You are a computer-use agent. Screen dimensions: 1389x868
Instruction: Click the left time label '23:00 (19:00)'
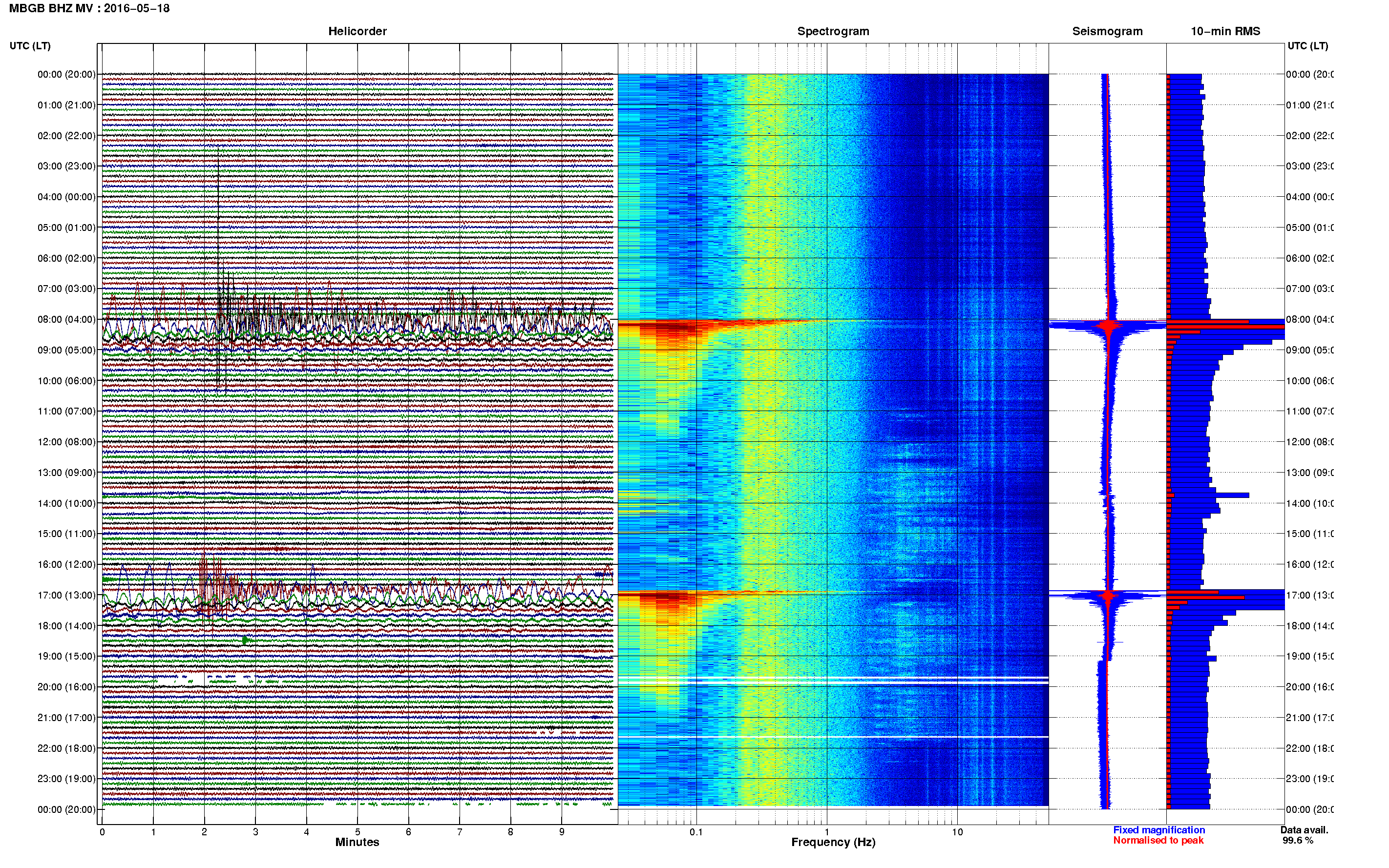(66, 779)
